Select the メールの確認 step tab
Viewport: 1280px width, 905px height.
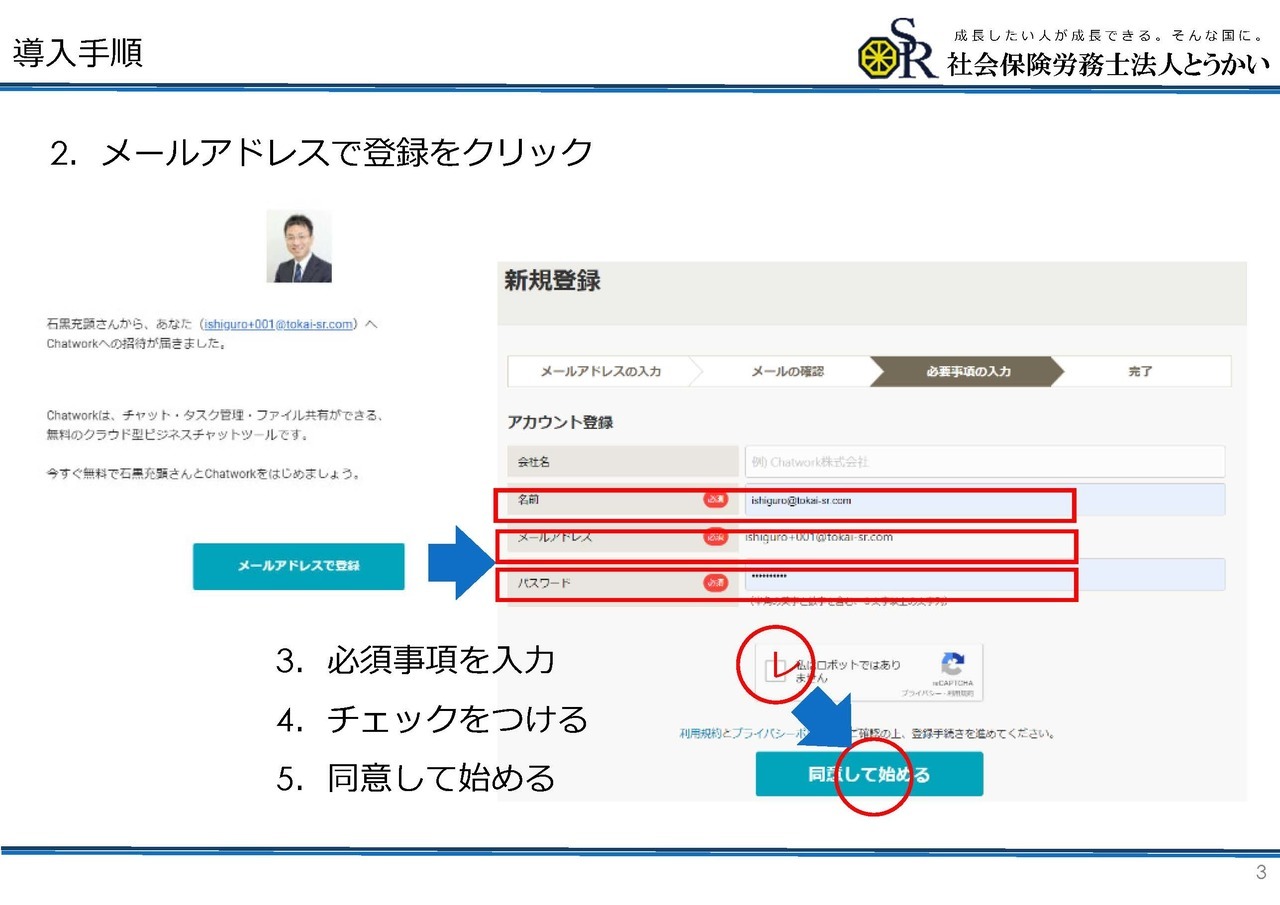click(x=788, y=371)
